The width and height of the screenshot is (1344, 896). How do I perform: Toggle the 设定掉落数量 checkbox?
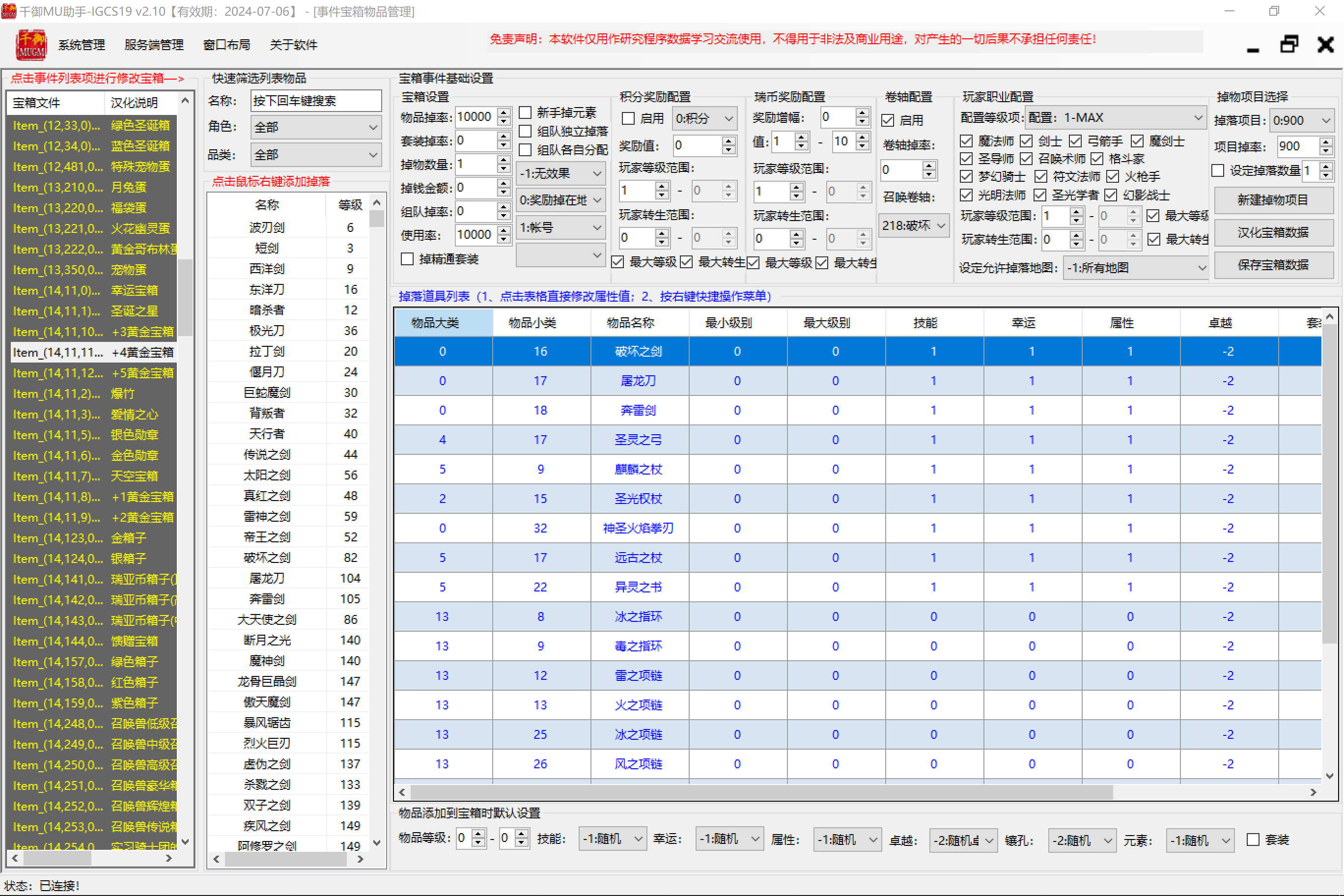pyautogui.click(x=1218, y=170)
